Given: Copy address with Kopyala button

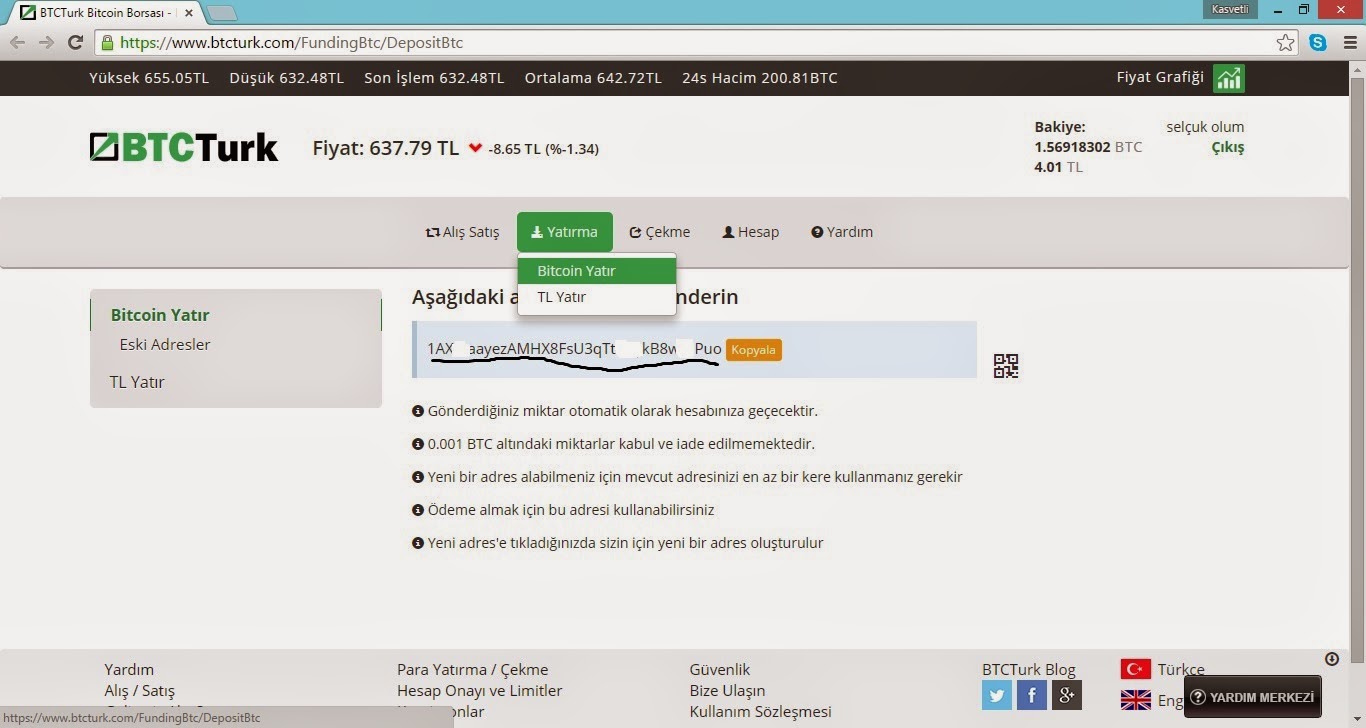Looking at the screenshot, I should [x=754, y=350].
